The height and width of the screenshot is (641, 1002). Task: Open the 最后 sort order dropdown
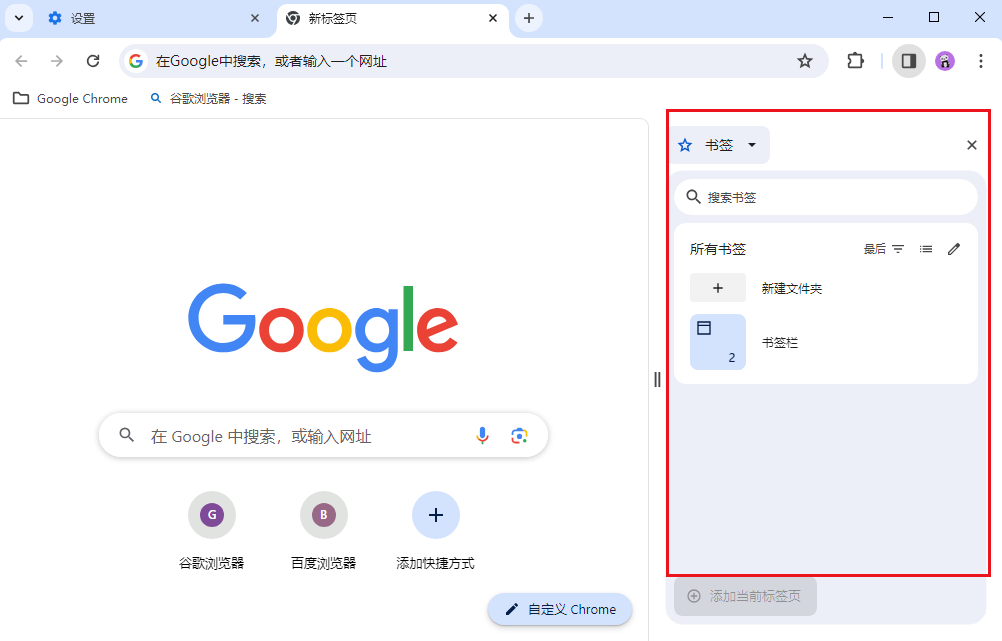[884, 249]
